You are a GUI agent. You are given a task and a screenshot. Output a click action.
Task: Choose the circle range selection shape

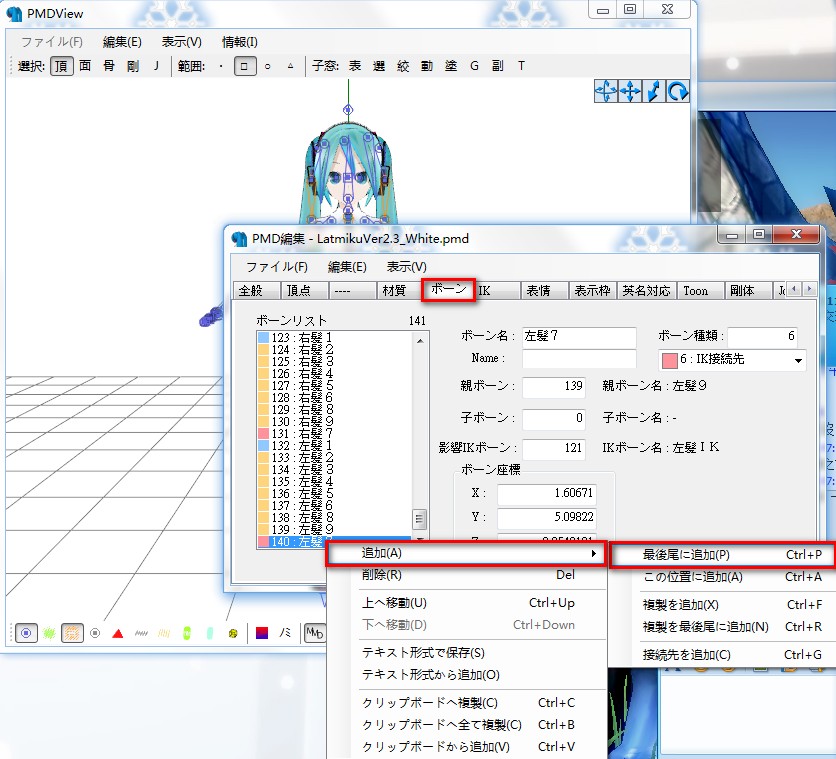point(268,67)
